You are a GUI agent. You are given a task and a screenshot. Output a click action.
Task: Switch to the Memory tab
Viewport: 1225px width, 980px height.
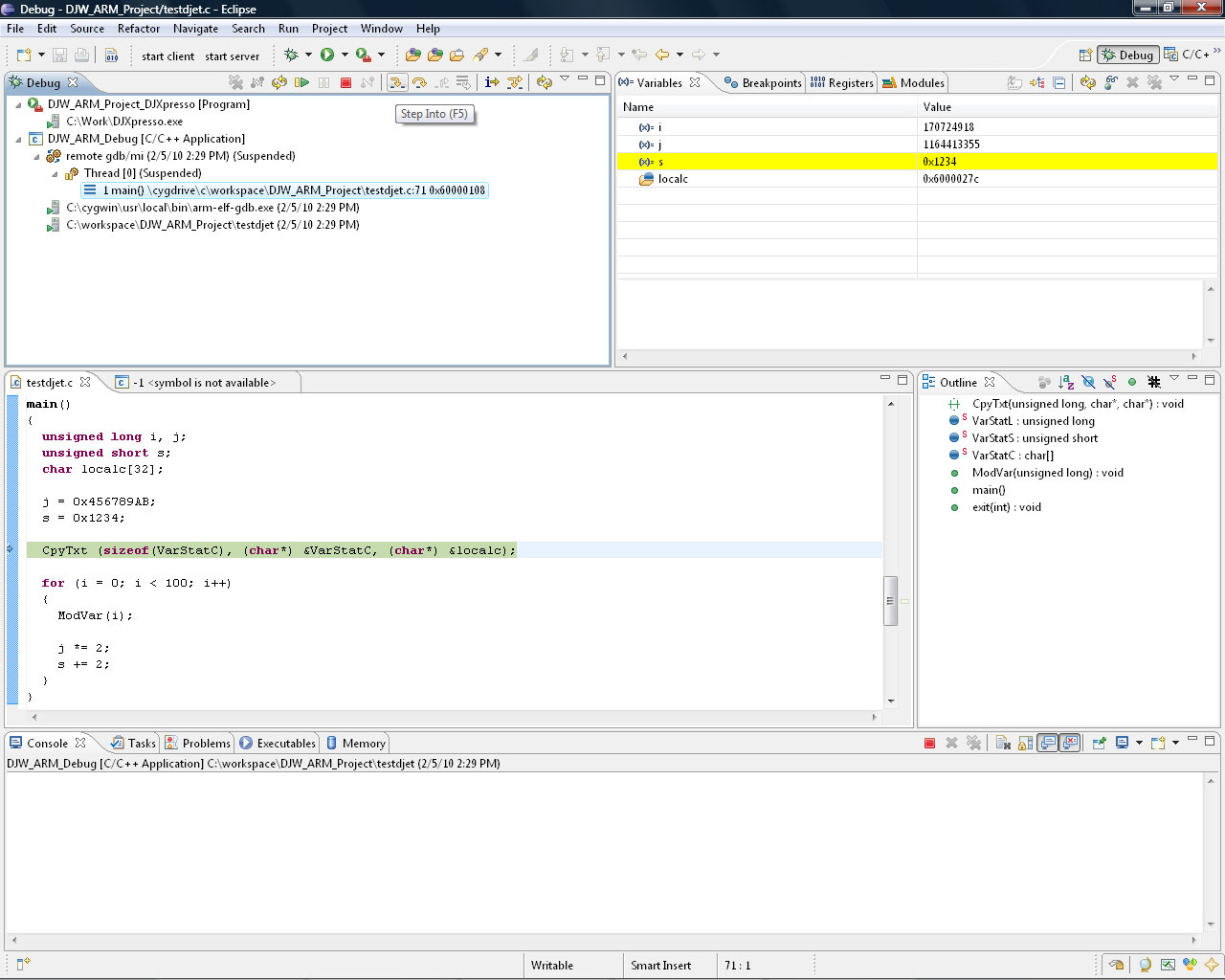355,744
